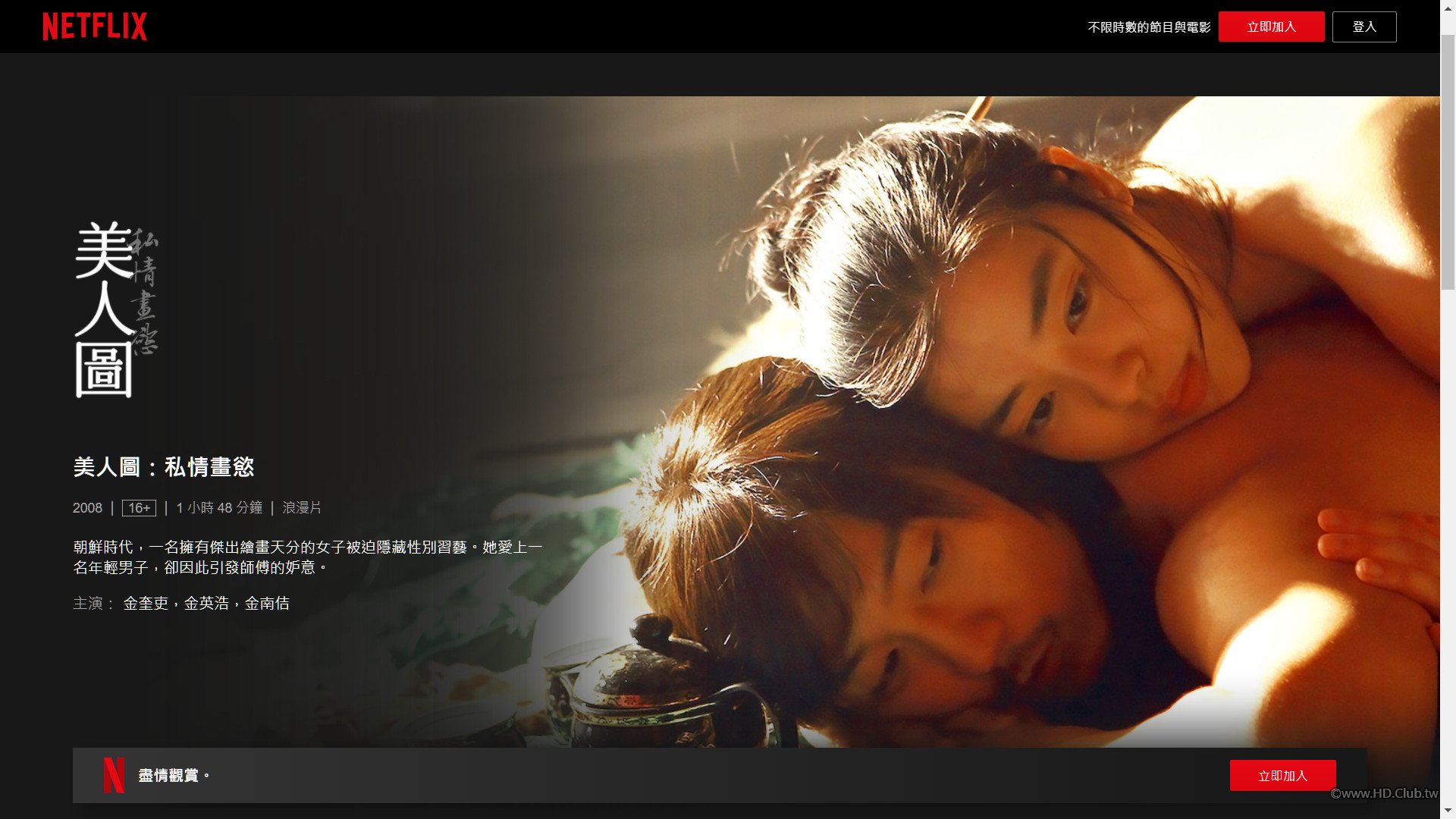Viewport: 1456px width, 819px height.
Task: Open cast member 金南佶 link
Action: point(267,604)
